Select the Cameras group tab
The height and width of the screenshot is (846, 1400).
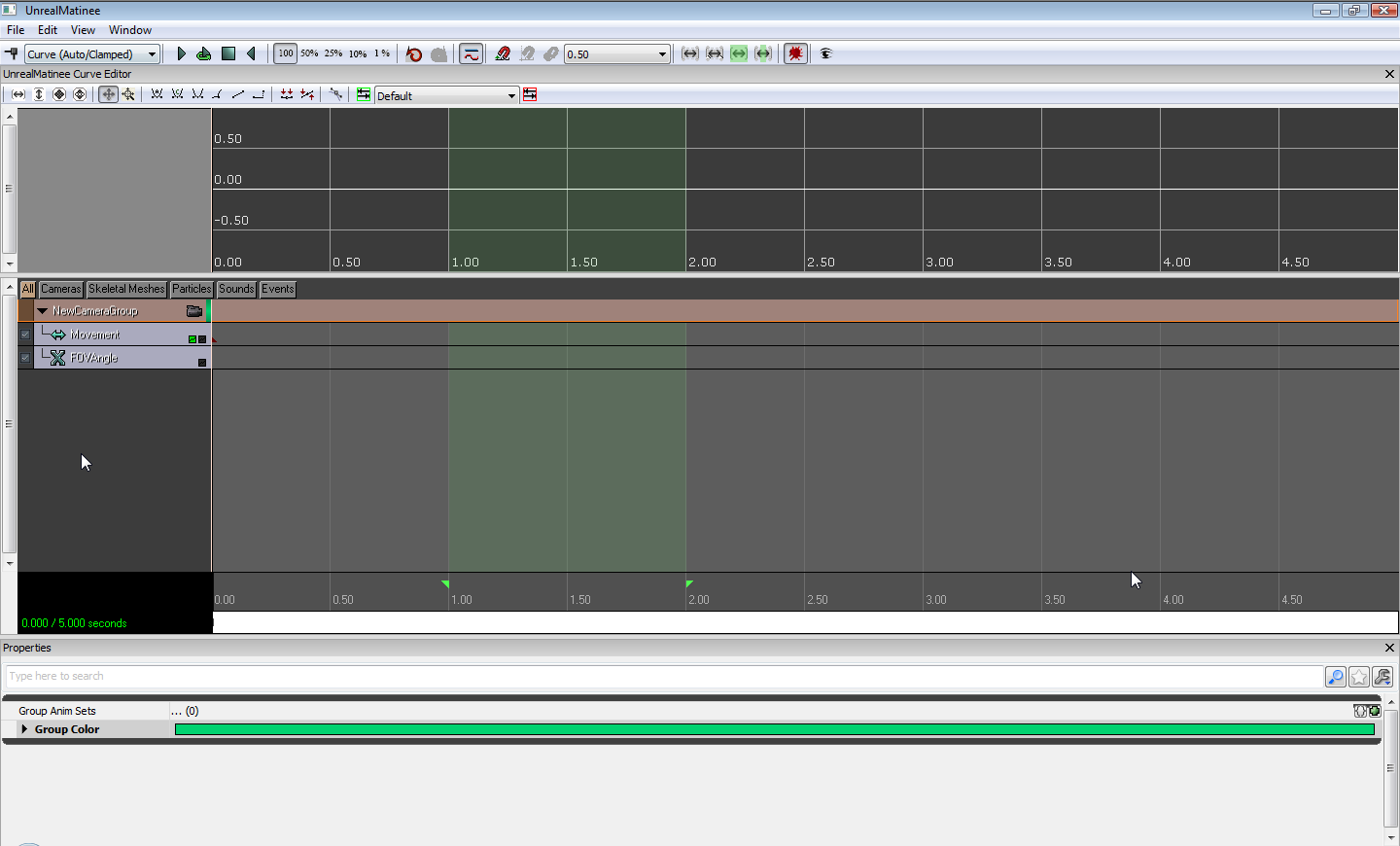pyautogui.click(x=61, y=289)
